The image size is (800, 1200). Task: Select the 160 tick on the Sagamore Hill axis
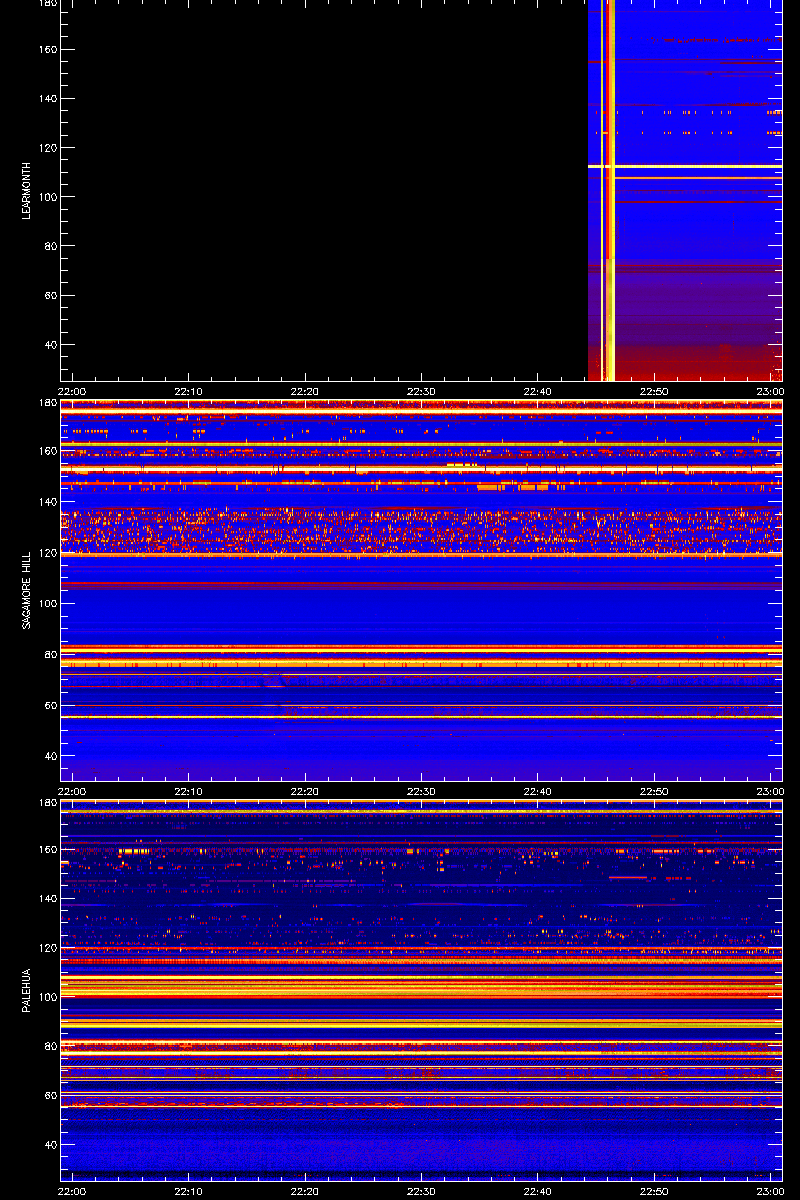point(46,451)
